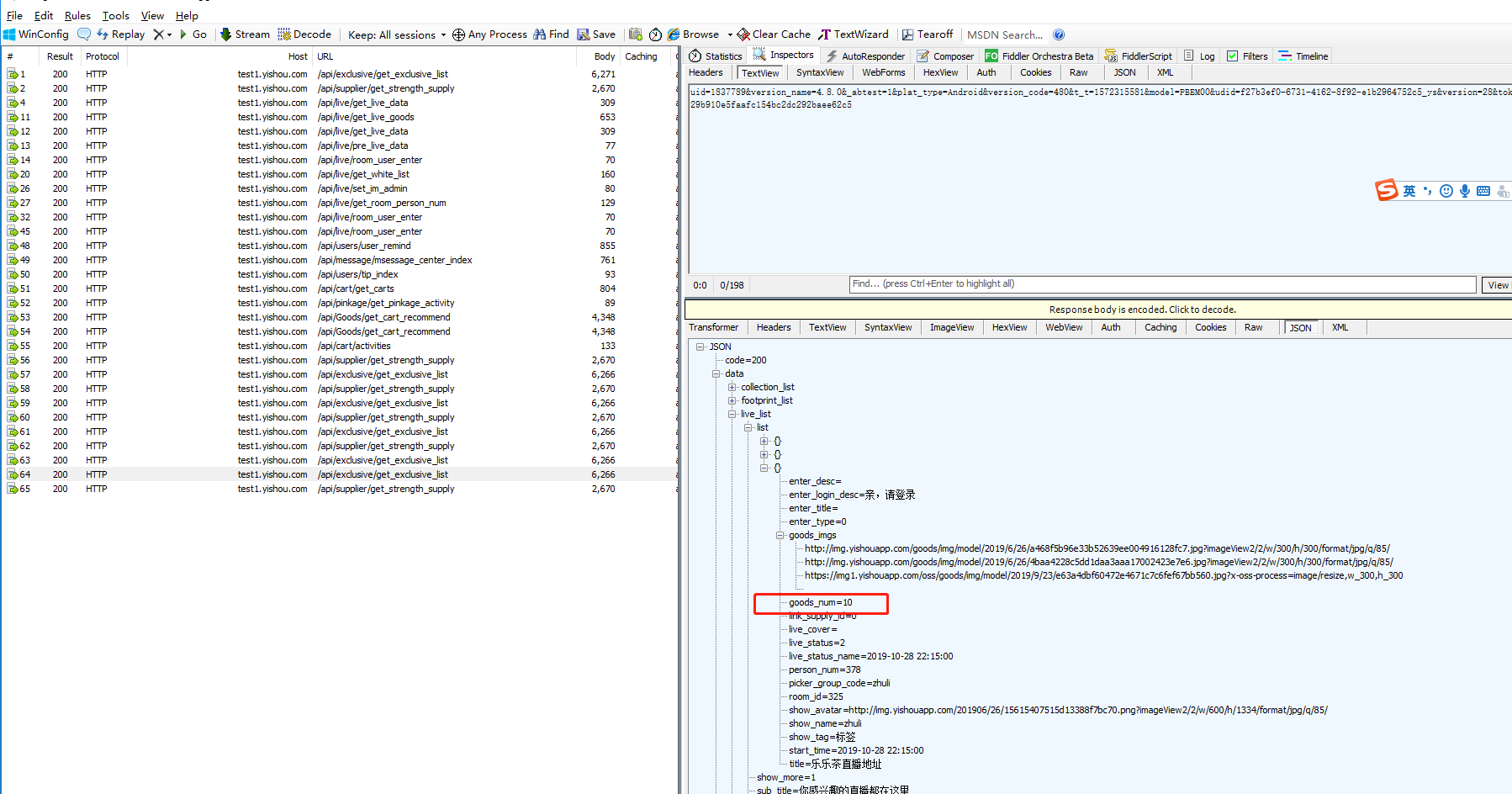Click the WinConfig toolbar icon
The image size is (1512, 794).
click(x=9, y=34)
